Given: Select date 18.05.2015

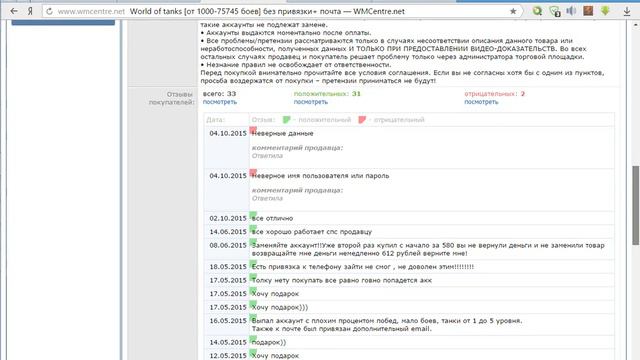Looking at the screenshot, I should click(228, 267).
